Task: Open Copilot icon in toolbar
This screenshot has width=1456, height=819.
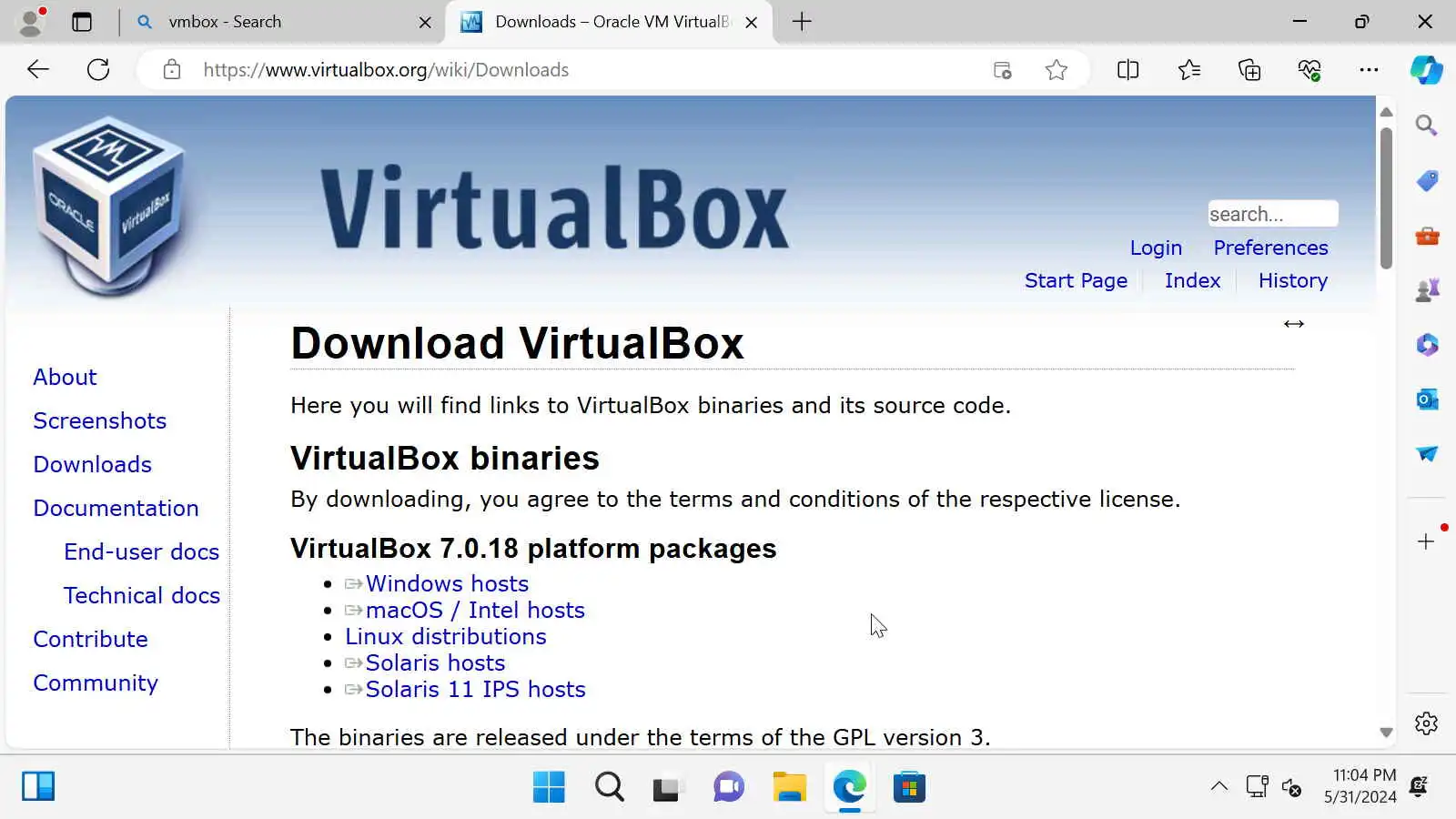Action: [x=1426, y=70]
